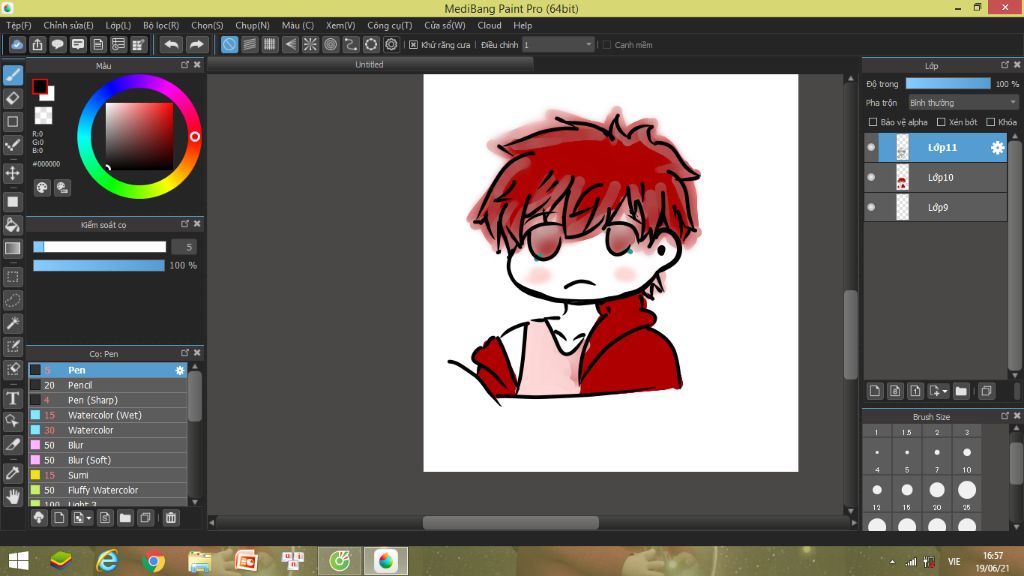Open the color palette icon in Màu panel
Image resolution: width=1024 pixels, height=576 pixels.
(42, 188)
